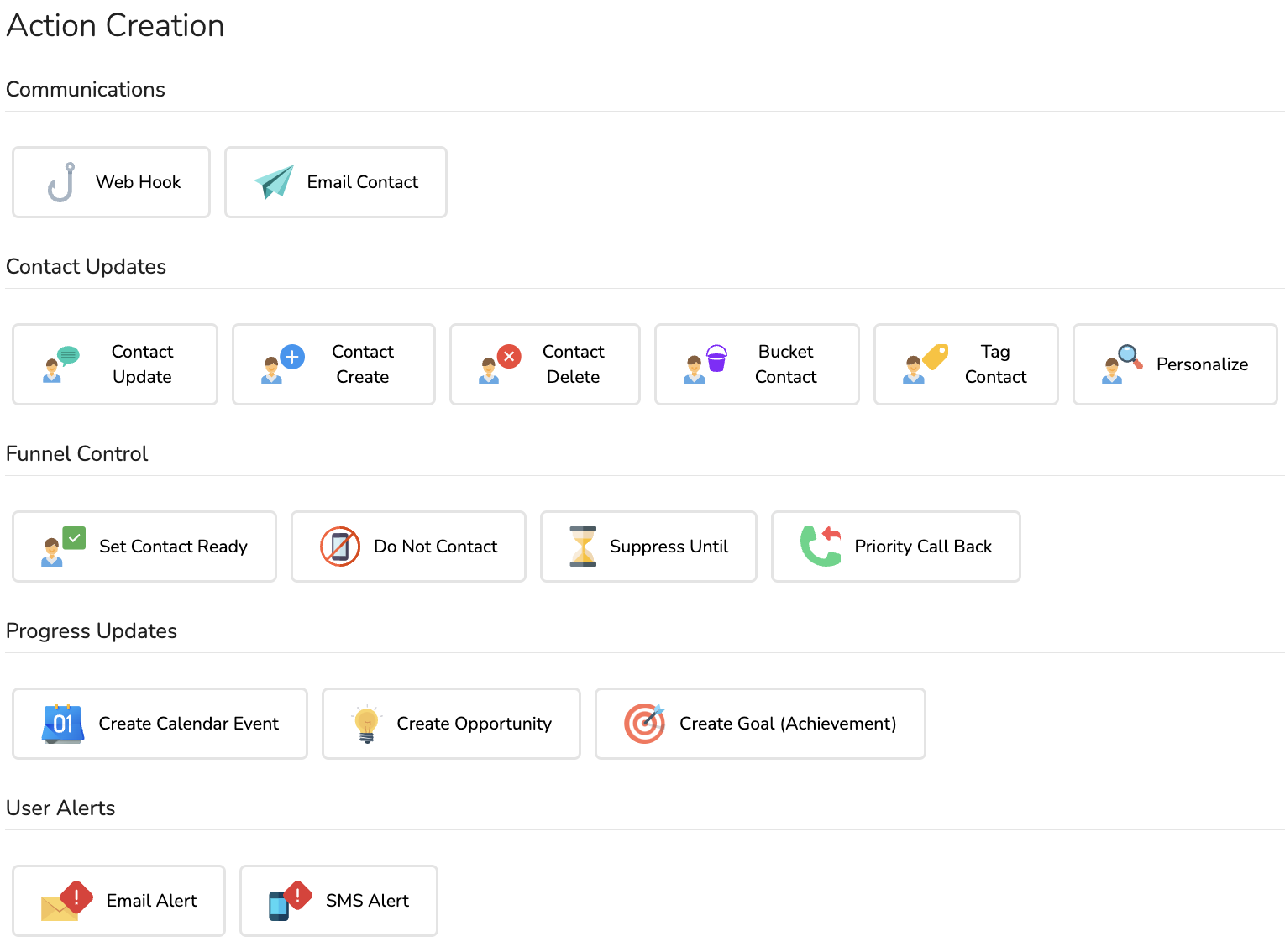Click the Contact Updates section heading
The width and height of the screenshot is (1285, 952).
(86, 266)
